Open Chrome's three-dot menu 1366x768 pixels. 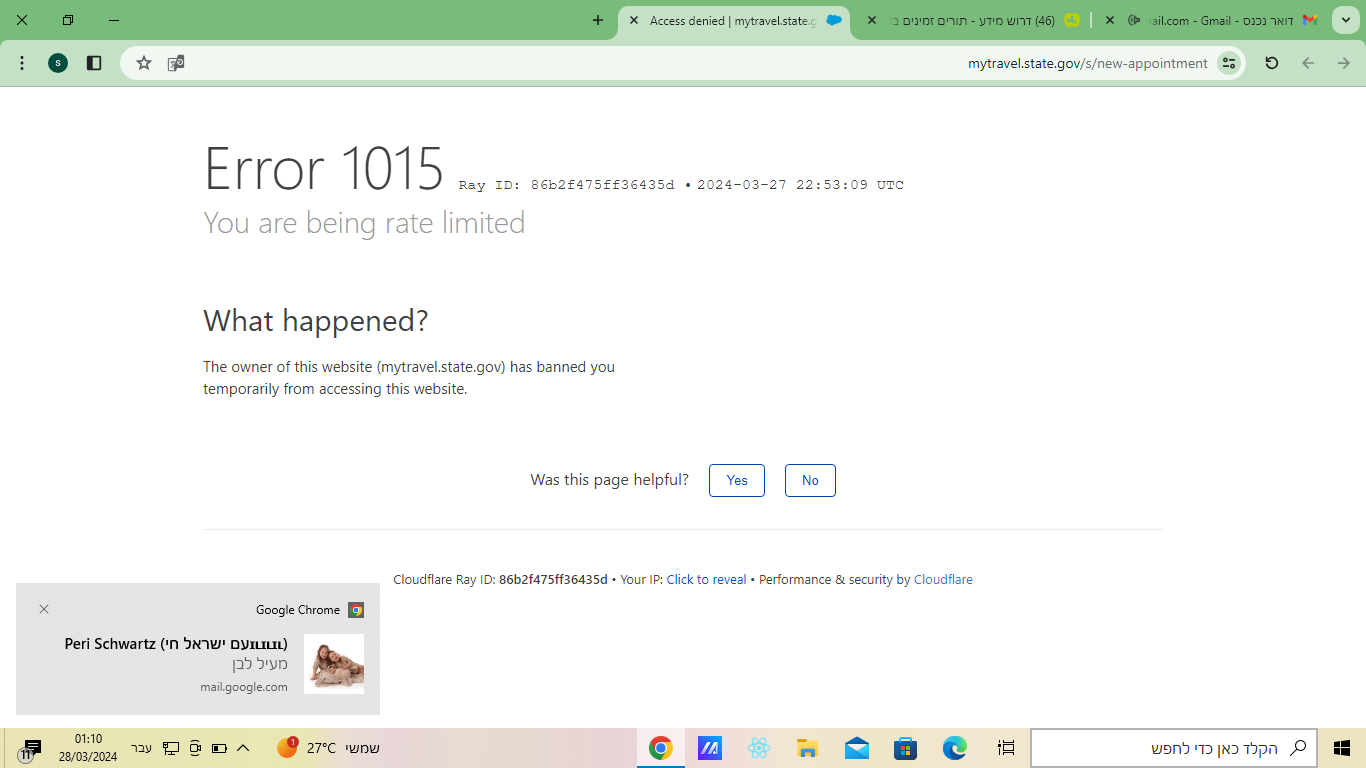pos(22,63)
